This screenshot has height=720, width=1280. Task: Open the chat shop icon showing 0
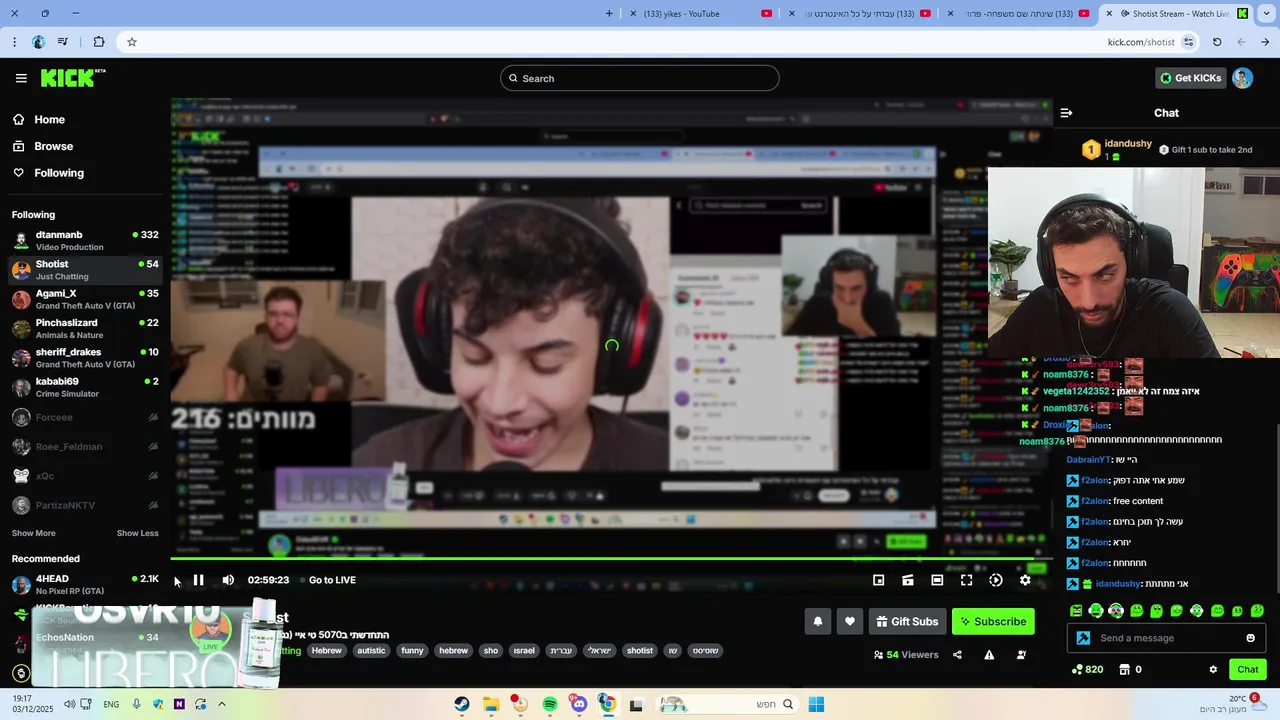point(1130,669)
